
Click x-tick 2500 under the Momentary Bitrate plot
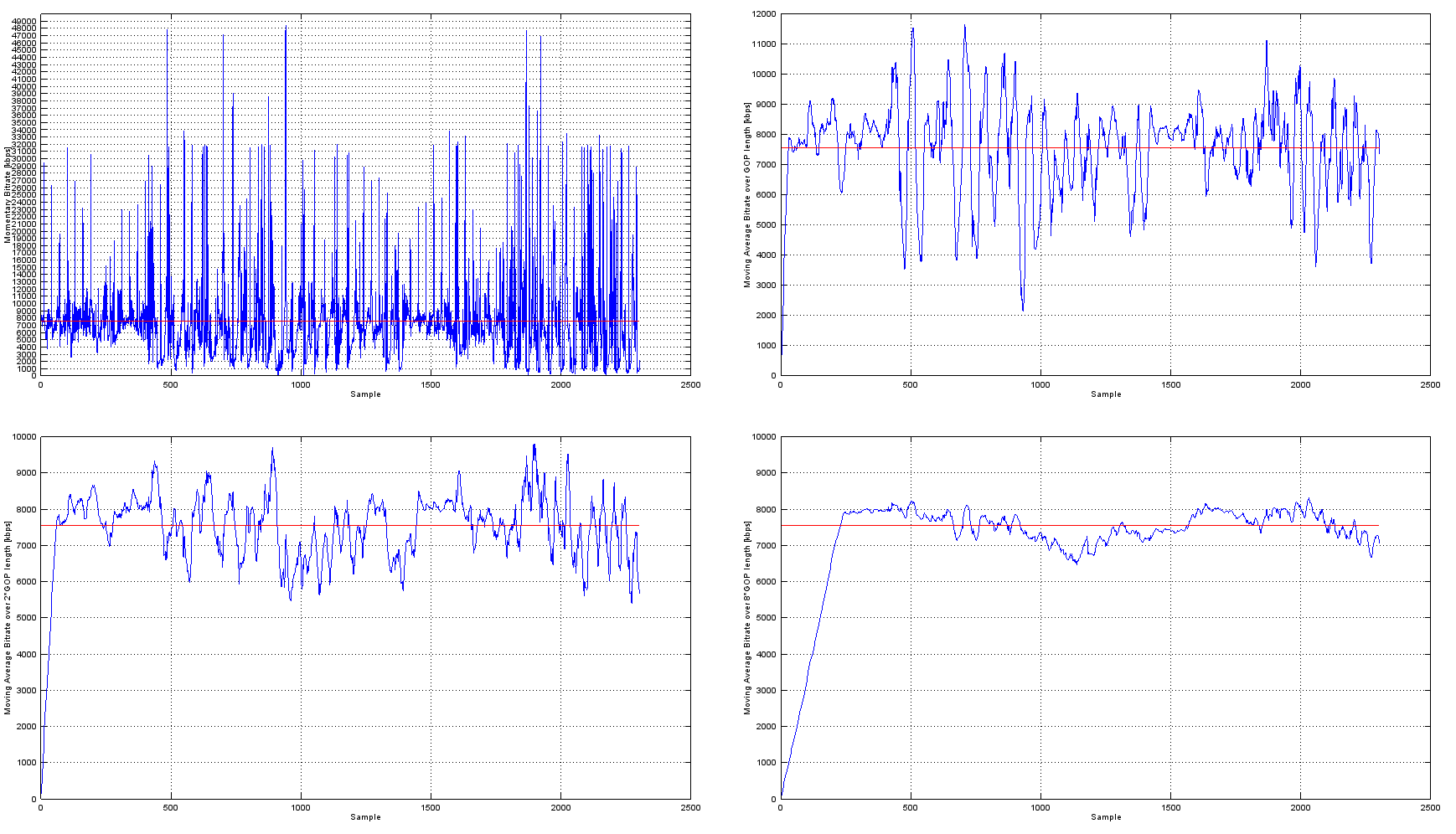[x=690, y=385]
